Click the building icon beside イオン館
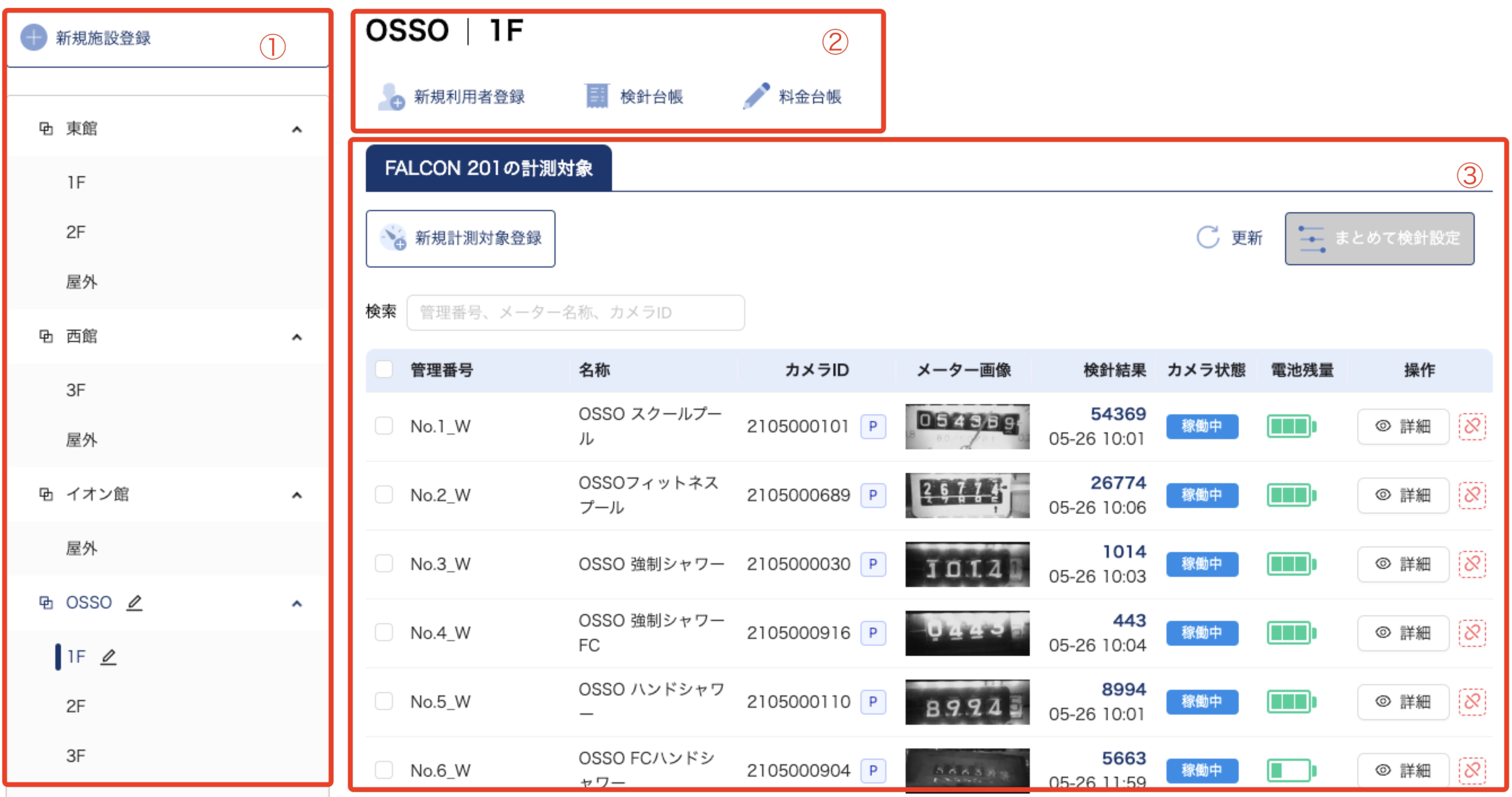This screenshot has height=797, width=1512. [x=46, y=494]
